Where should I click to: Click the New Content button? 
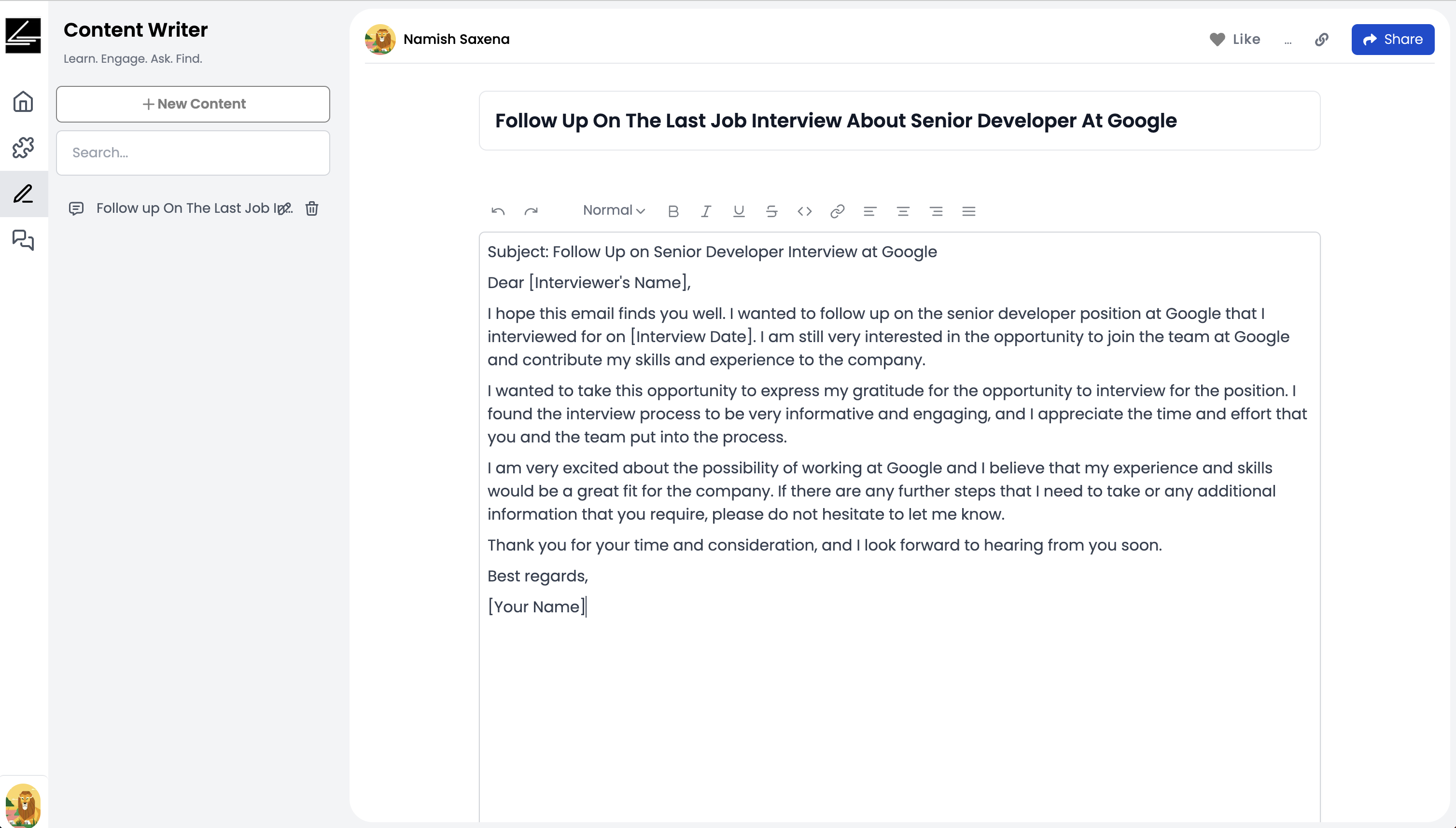pyautogui.click(x=193, y=104)
